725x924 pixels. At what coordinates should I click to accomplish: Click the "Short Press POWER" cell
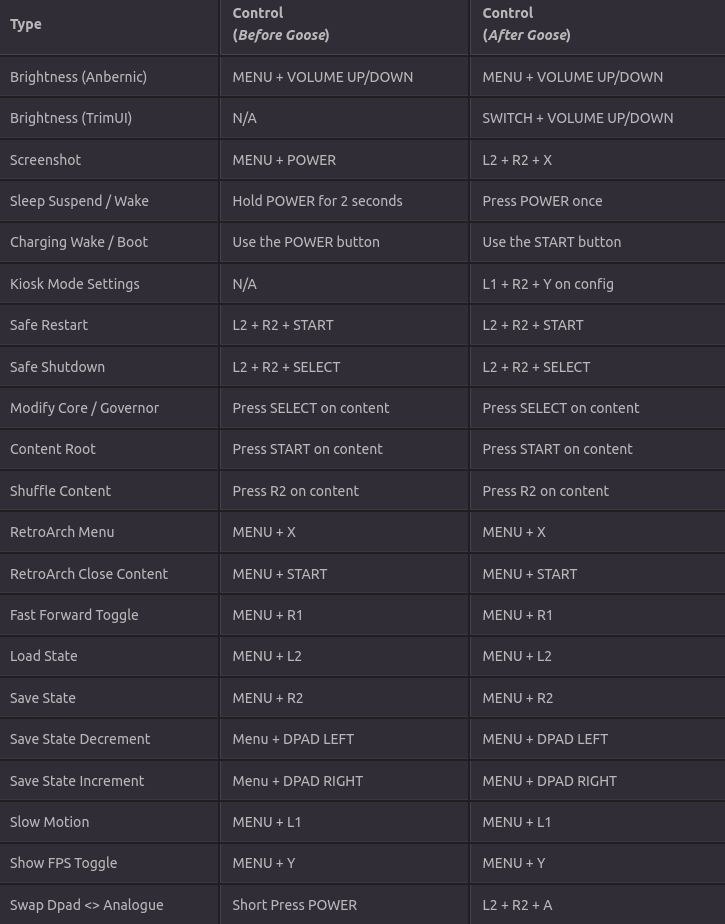click(294, 905)
